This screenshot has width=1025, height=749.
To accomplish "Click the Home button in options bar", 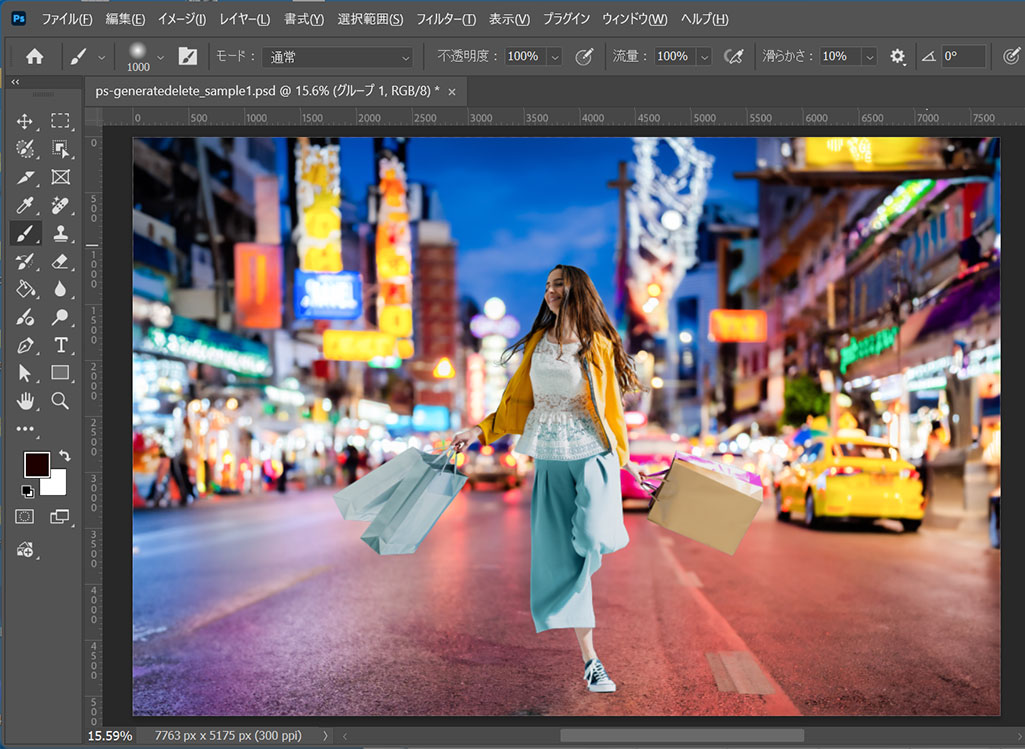I will pyautogui.click(x=35, y=56).
